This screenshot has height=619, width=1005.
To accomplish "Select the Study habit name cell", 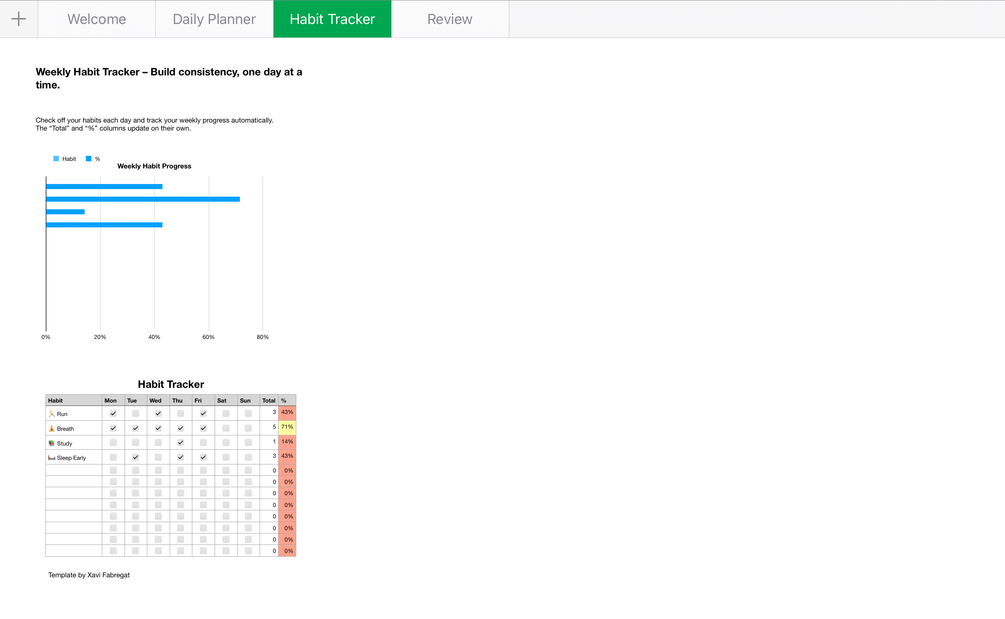I will [x=74, y=443].
